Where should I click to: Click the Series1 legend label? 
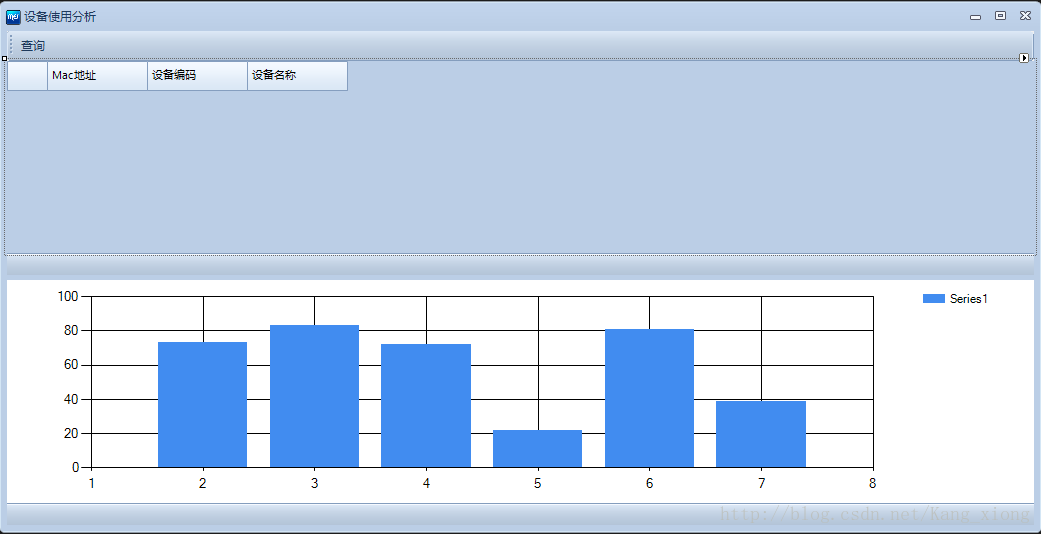[x=969, y=299]
